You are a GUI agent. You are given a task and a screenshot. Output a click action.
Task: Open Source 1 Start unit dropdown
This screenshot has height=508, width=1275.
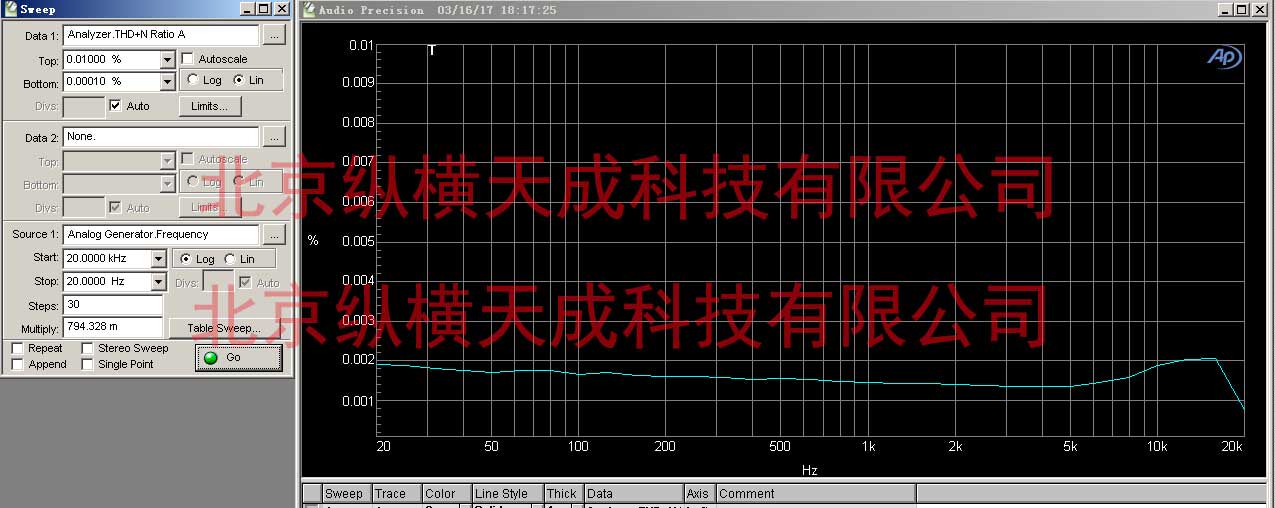click(158, 259)
